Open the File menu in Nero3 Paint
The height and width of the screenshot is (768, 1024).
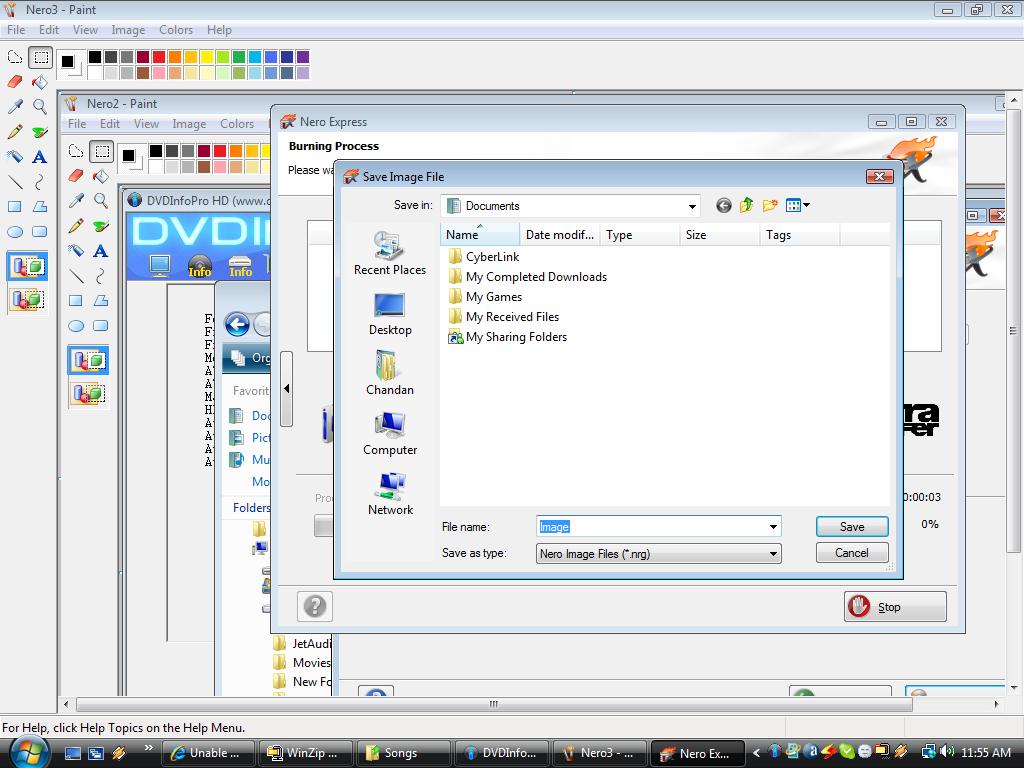coord(16,30)
